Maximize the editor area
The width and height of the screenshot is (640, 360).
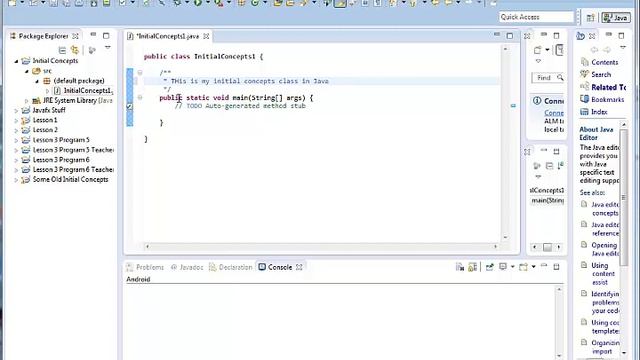[510, 36]
